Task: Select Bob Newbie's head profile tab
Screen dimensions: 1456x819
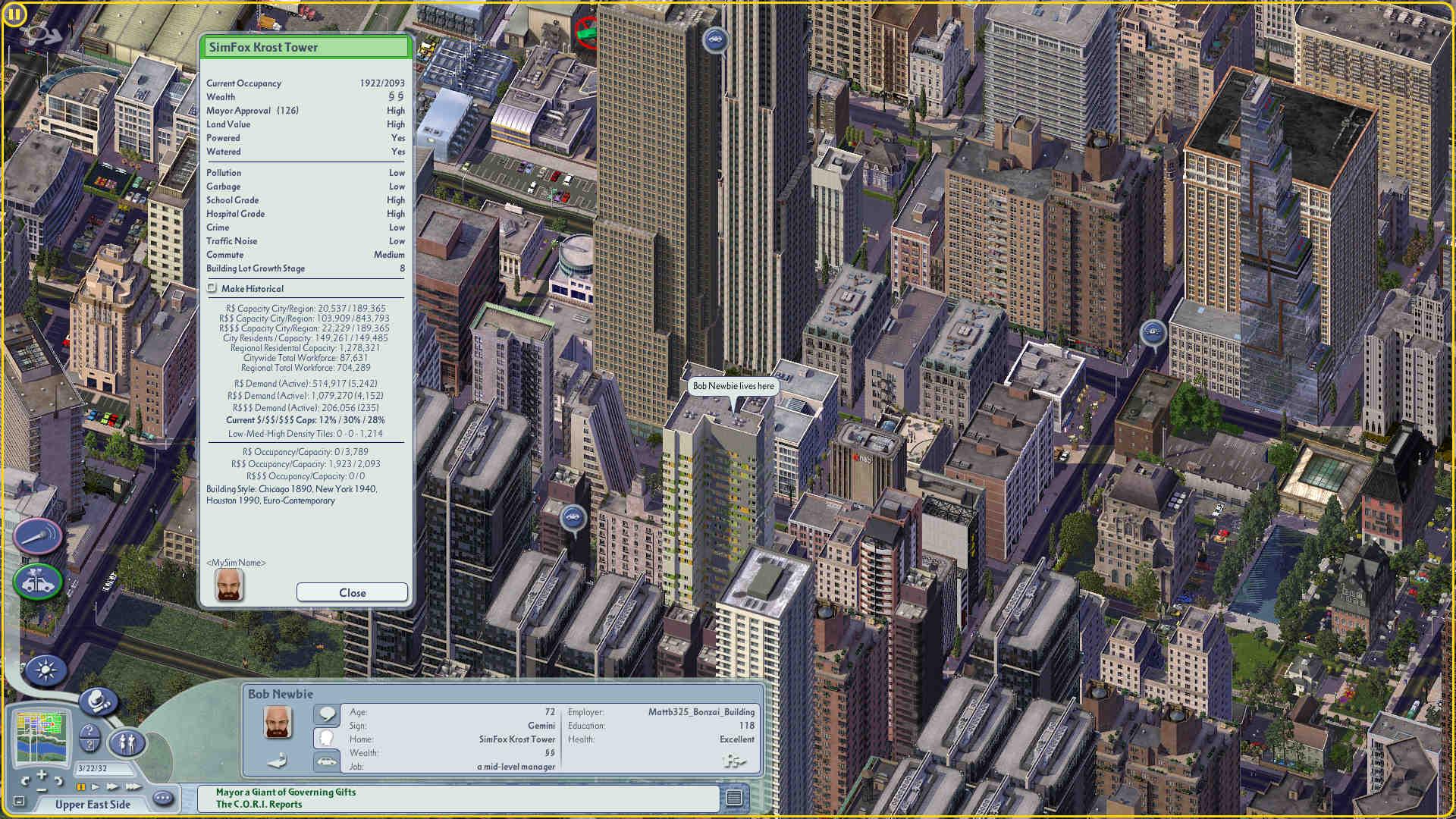Action: coord(327,738)
